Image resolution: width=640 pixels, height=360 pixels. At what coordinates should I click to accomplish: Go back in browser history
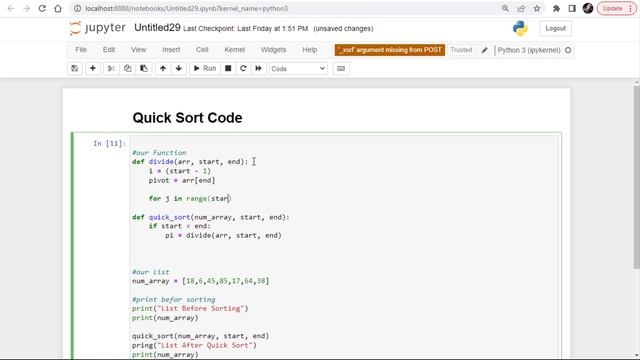[x=11, y=9]
